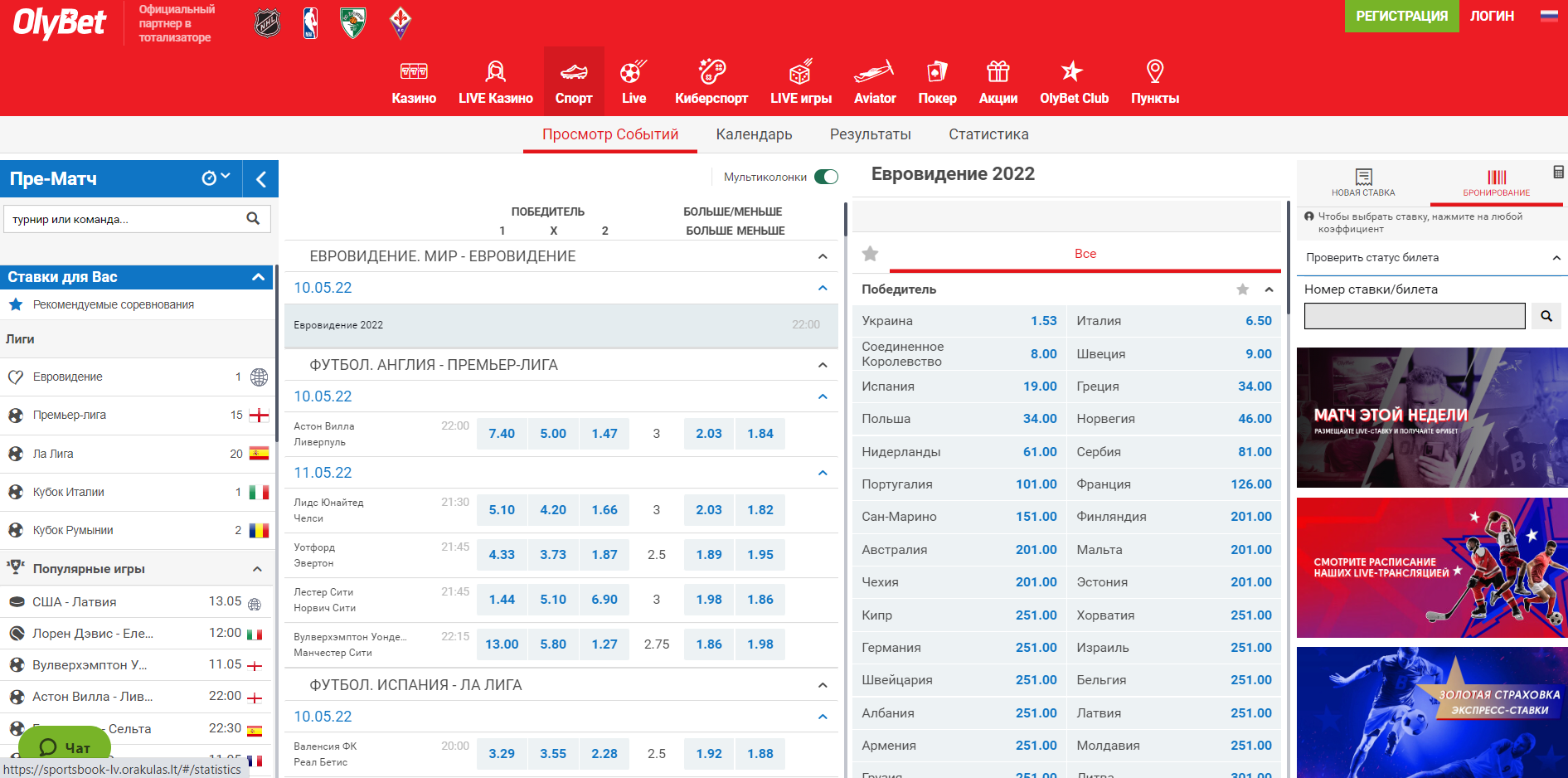Collapse Проверить статус билета panel
1568x778 pixels.
tap(1556, 258)
